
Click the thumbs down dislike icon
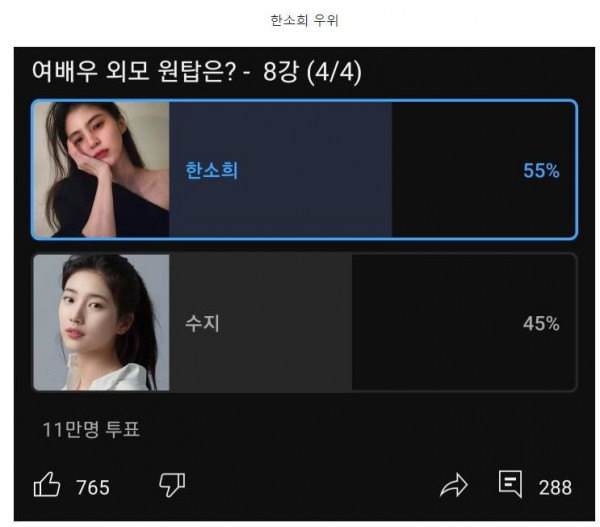coord(172,485)
